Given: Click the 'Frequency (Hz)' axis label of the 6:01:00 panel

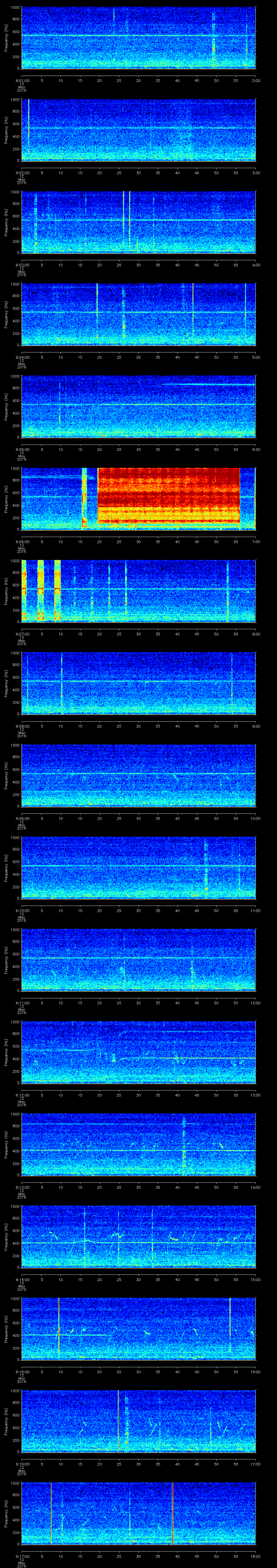Looking at the screenshot, I should (x=6, y=38).
